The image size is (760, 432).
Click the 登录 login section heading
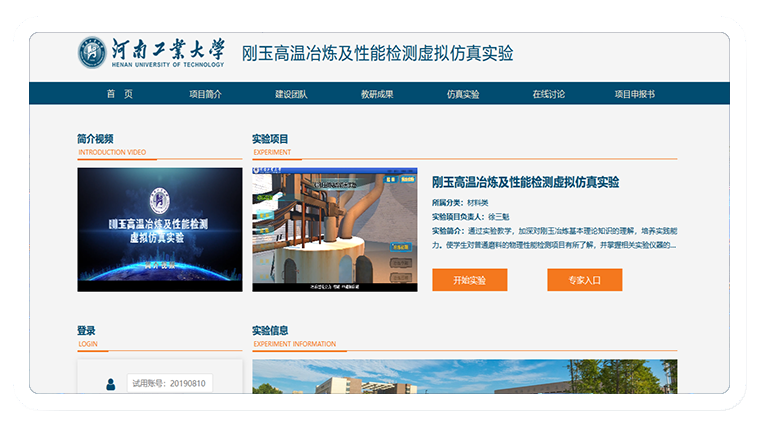point(87,331)
